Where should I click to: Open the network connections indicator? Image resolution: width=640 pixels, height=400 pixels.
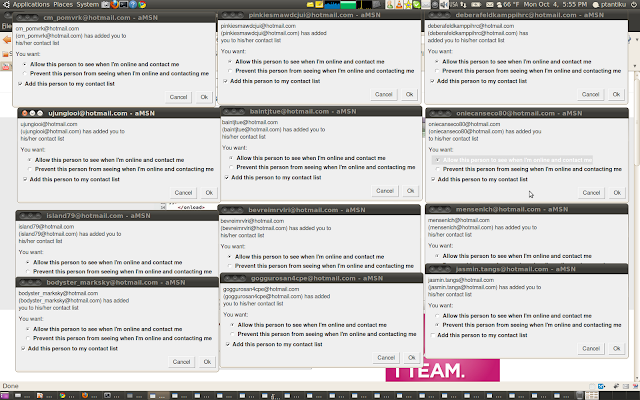pyautogui.click(x=463, y=4)
